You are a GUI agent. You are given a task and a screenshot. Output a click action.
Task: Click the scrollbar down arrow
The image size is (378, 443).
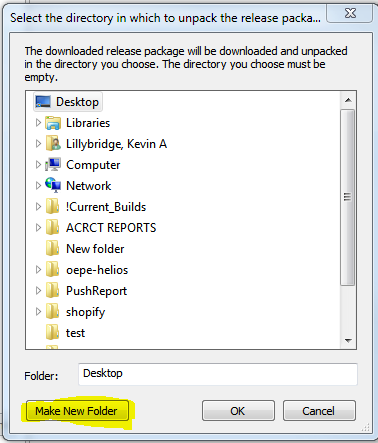348,340
